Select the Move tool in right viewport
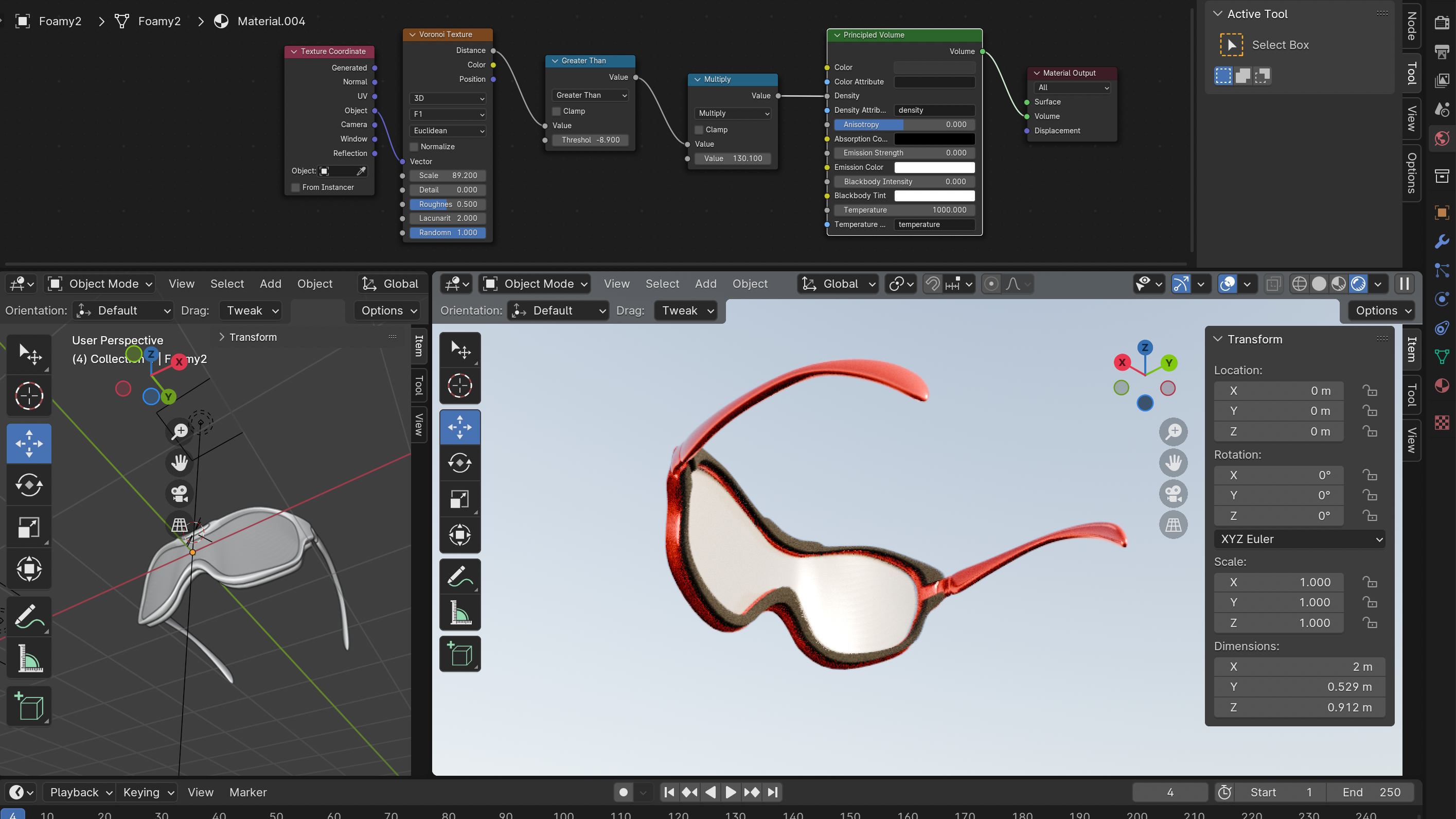The width and height of the screenshot is (1456, 819). click(459, 427)
